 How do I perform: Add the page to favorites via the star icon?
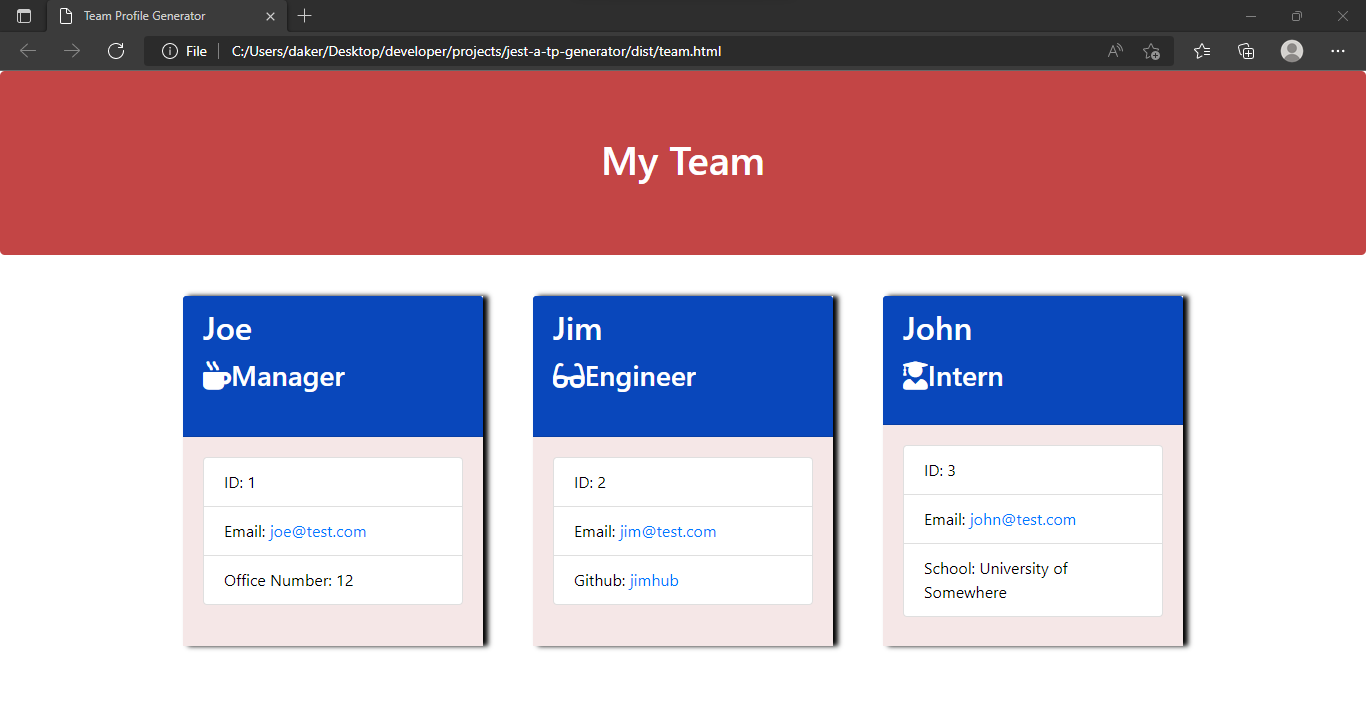coord(1151,51)
